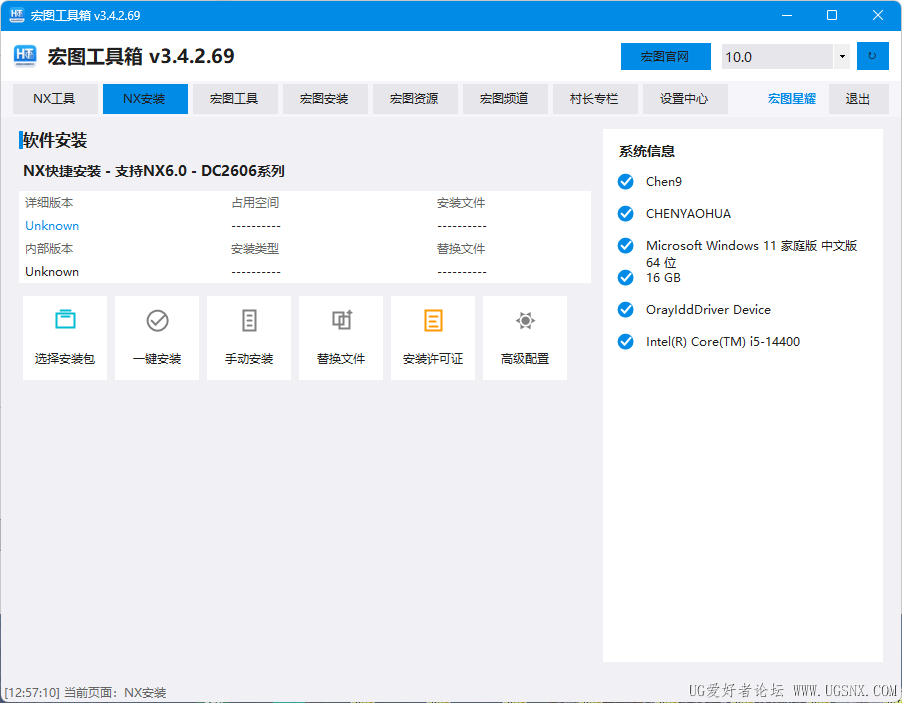Open the 设置中心 tab
This screenshot has width=902, height=703.
[685, 99]
